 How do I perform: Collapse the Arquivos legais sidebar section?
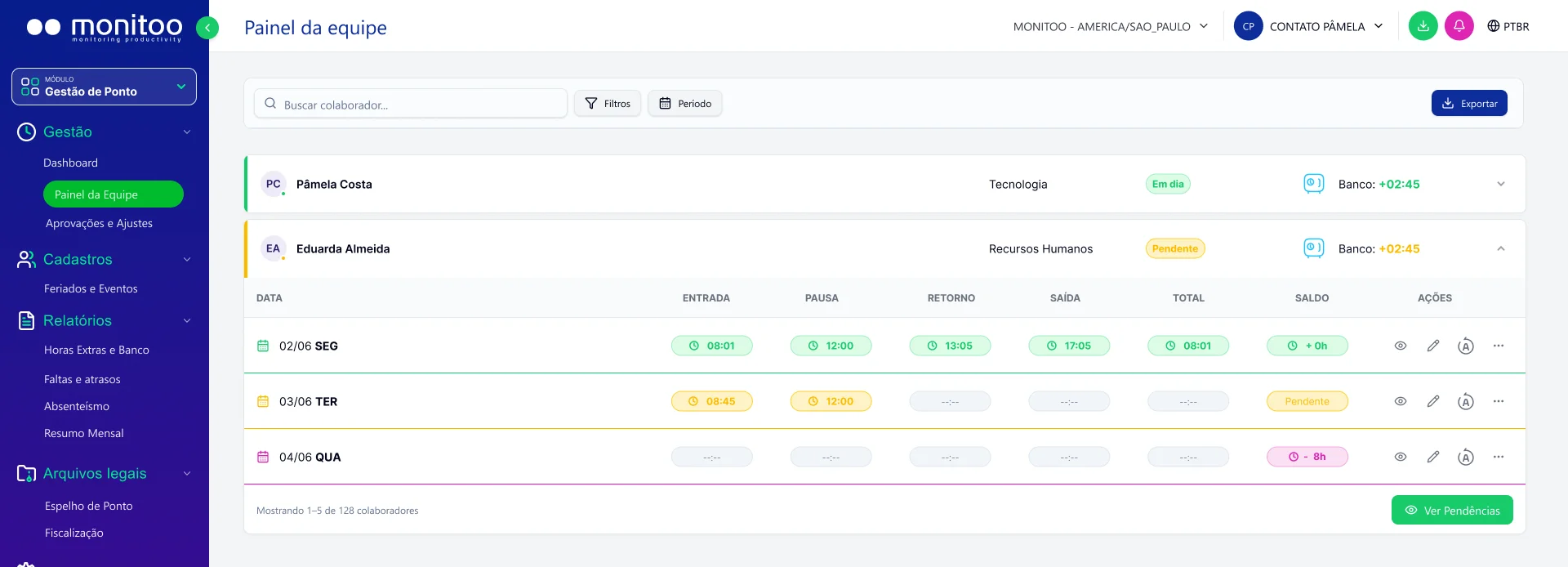[x=187, y=473]
